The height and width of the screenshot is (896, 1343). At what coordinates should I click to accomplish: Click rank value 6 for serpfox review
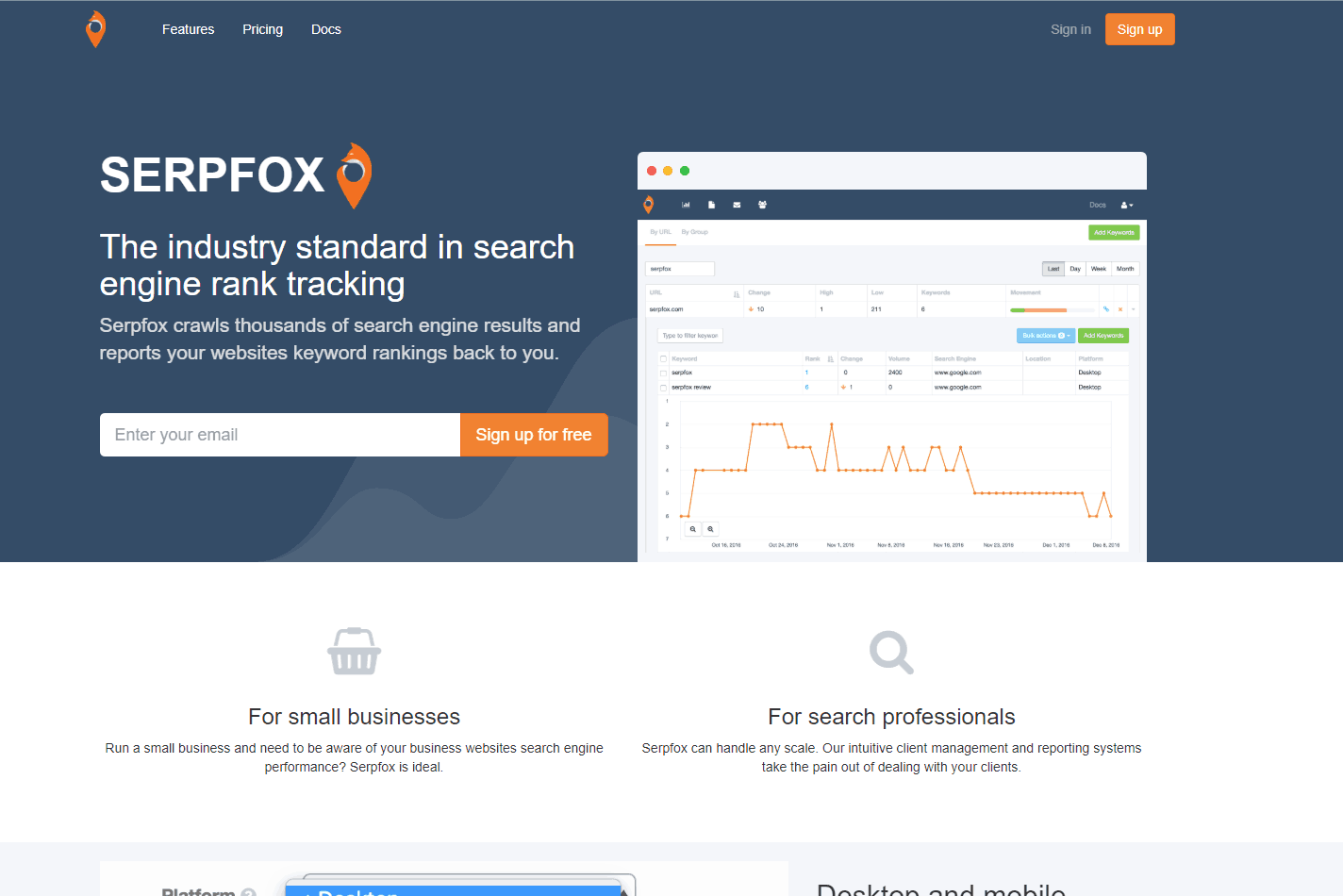click(806, 388)
